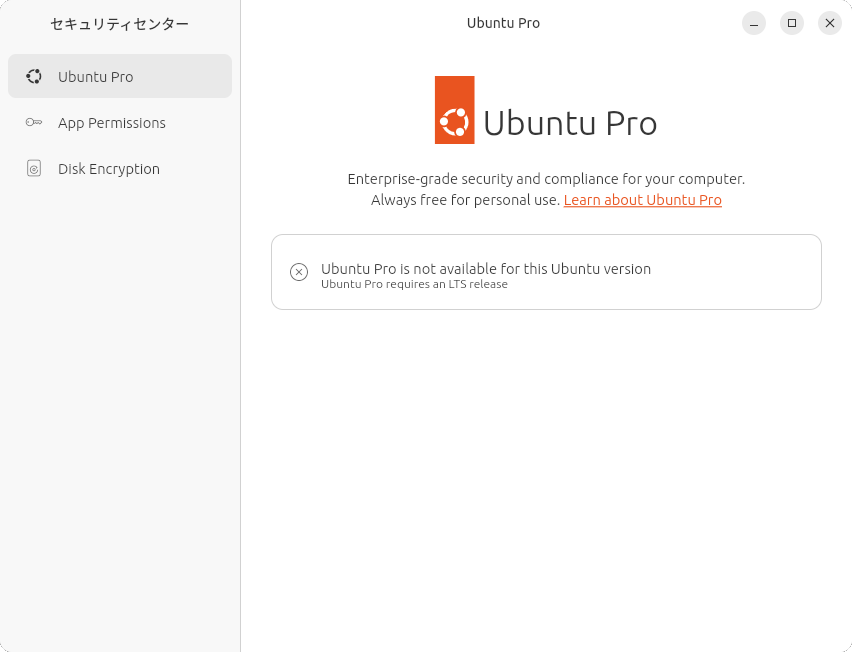852x652 pixels.
Task: Open the Learn about Ubuntu Pro link
Action: 642,199
